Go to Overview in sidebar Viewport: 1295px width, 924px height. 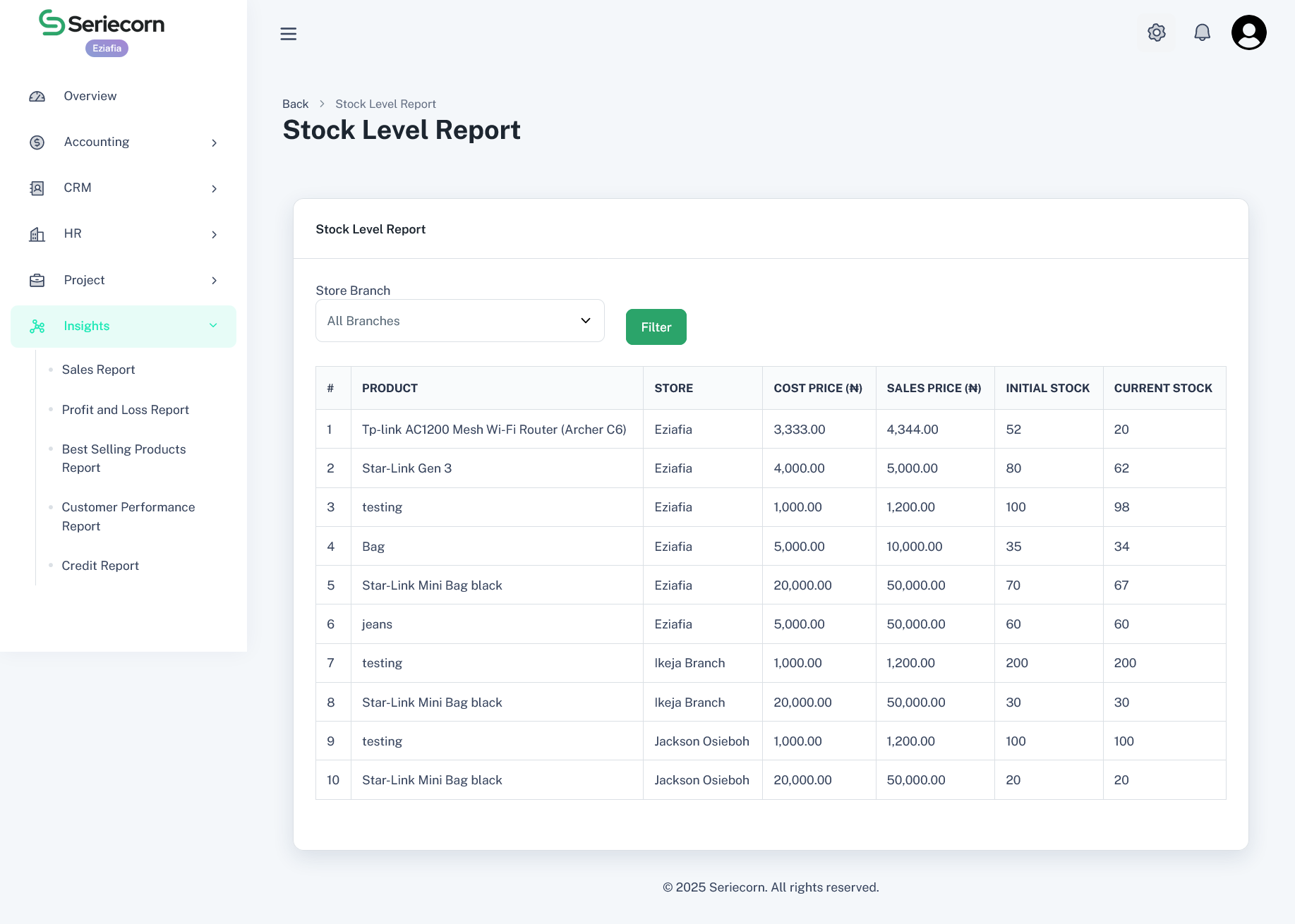(x=90, y=96)
